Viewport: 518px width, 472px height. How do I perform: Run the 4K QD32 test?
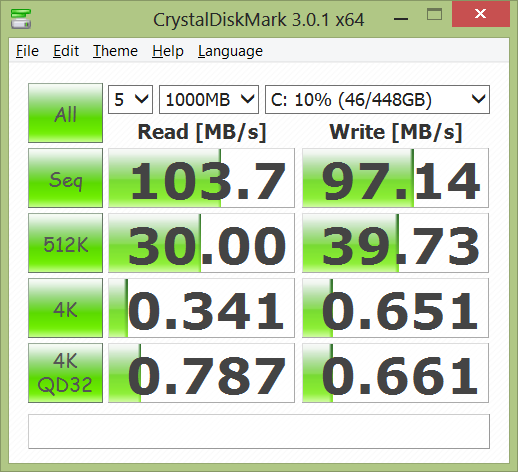(65, 373)
